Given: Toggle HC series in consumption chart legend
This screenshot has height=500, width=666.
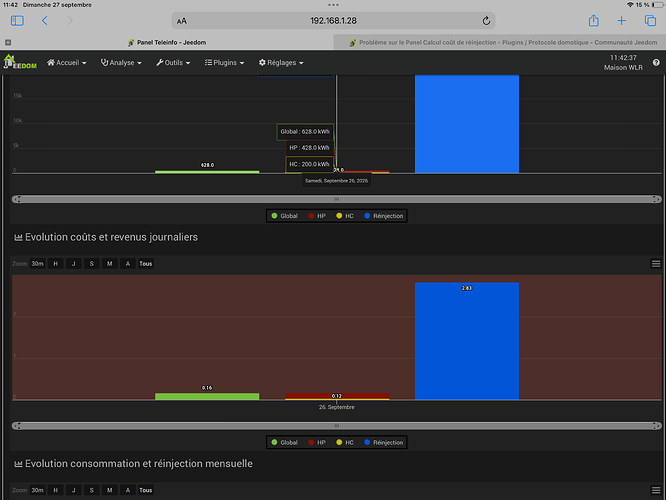Looking at the screenshot, I should [345, 216].
